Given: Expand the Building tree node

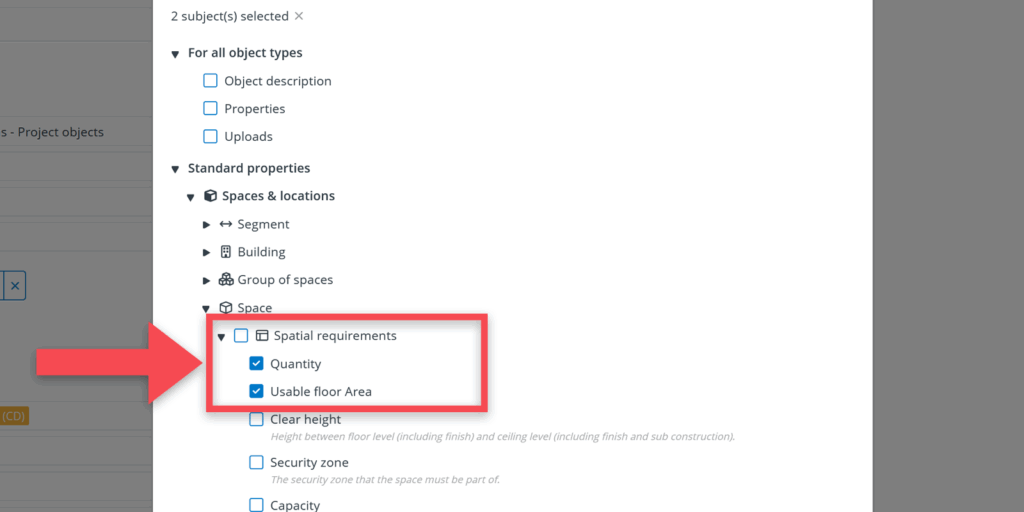Looking at the screenshot, I should 207,252.
